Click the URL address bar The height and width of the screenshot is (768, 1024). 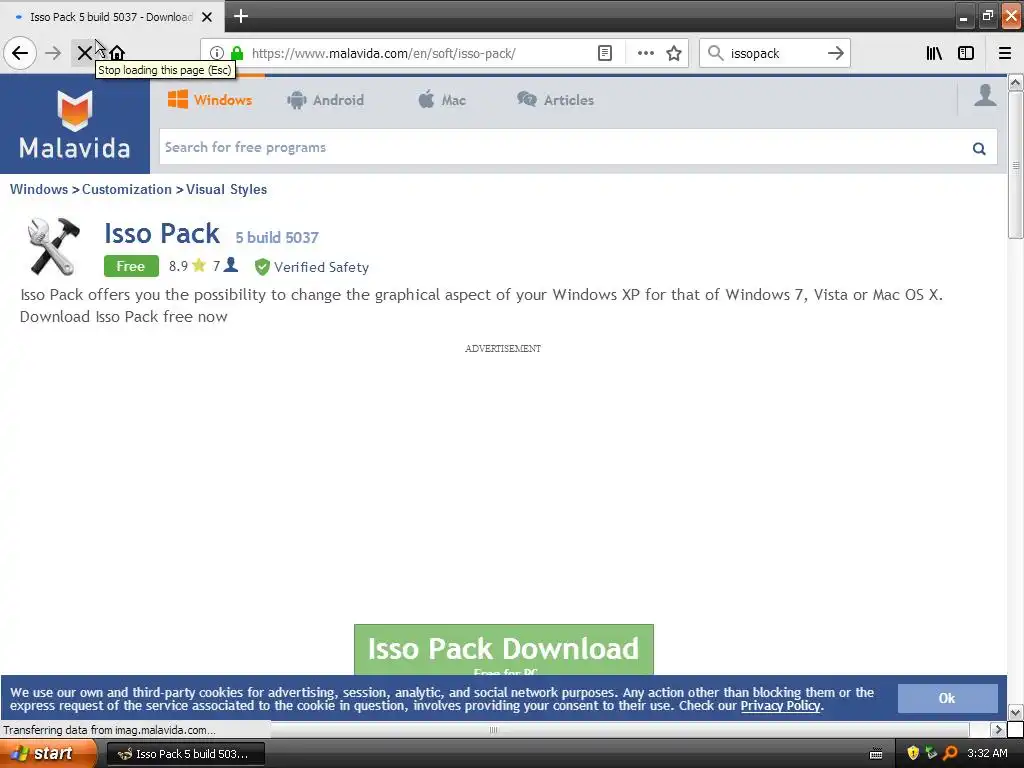[418, 53]
